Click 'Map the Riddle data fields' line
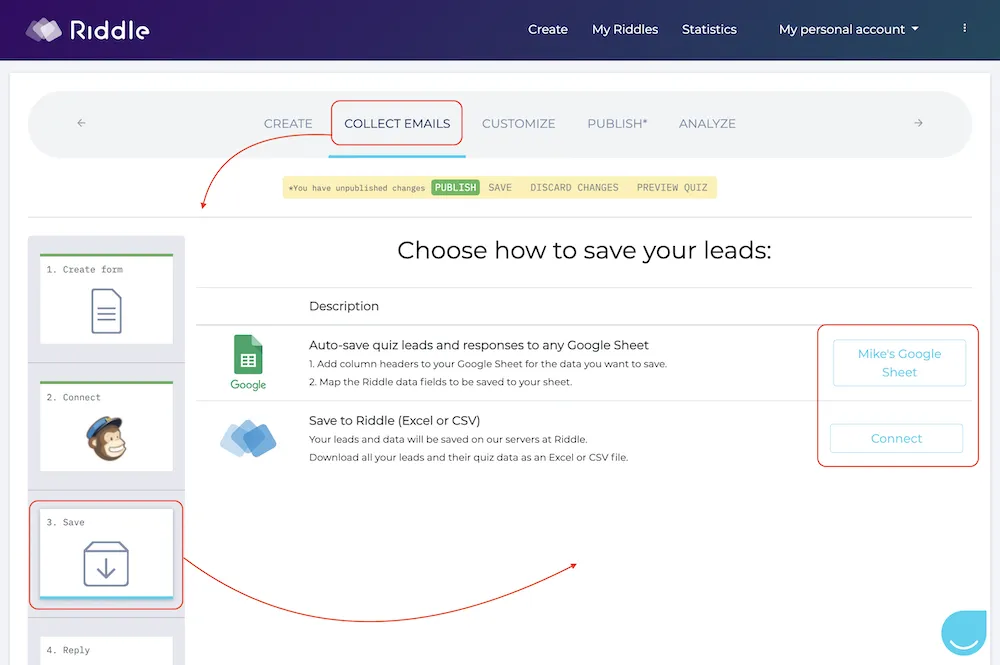The image size is (1000, 665). [x=440, y=382]
